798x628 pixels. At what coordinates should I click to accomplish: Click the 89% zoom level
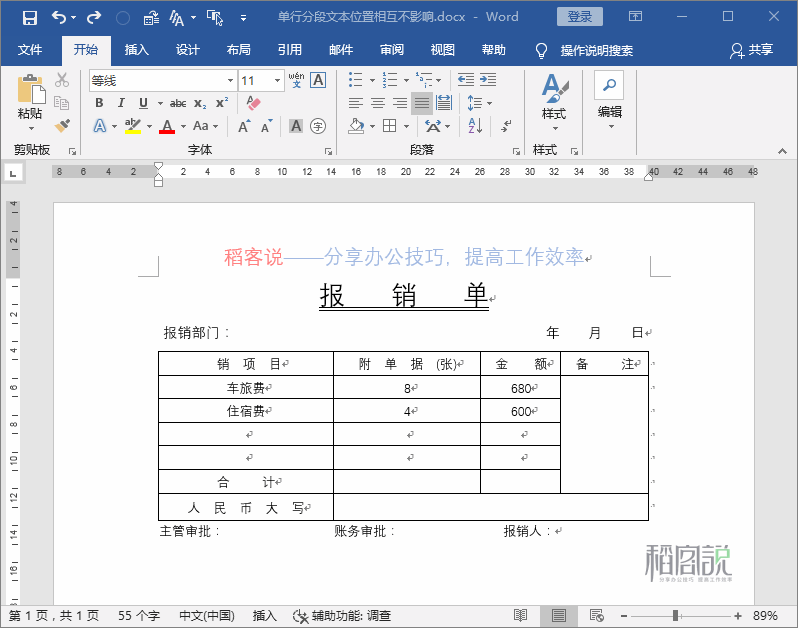tap(765, 616)
